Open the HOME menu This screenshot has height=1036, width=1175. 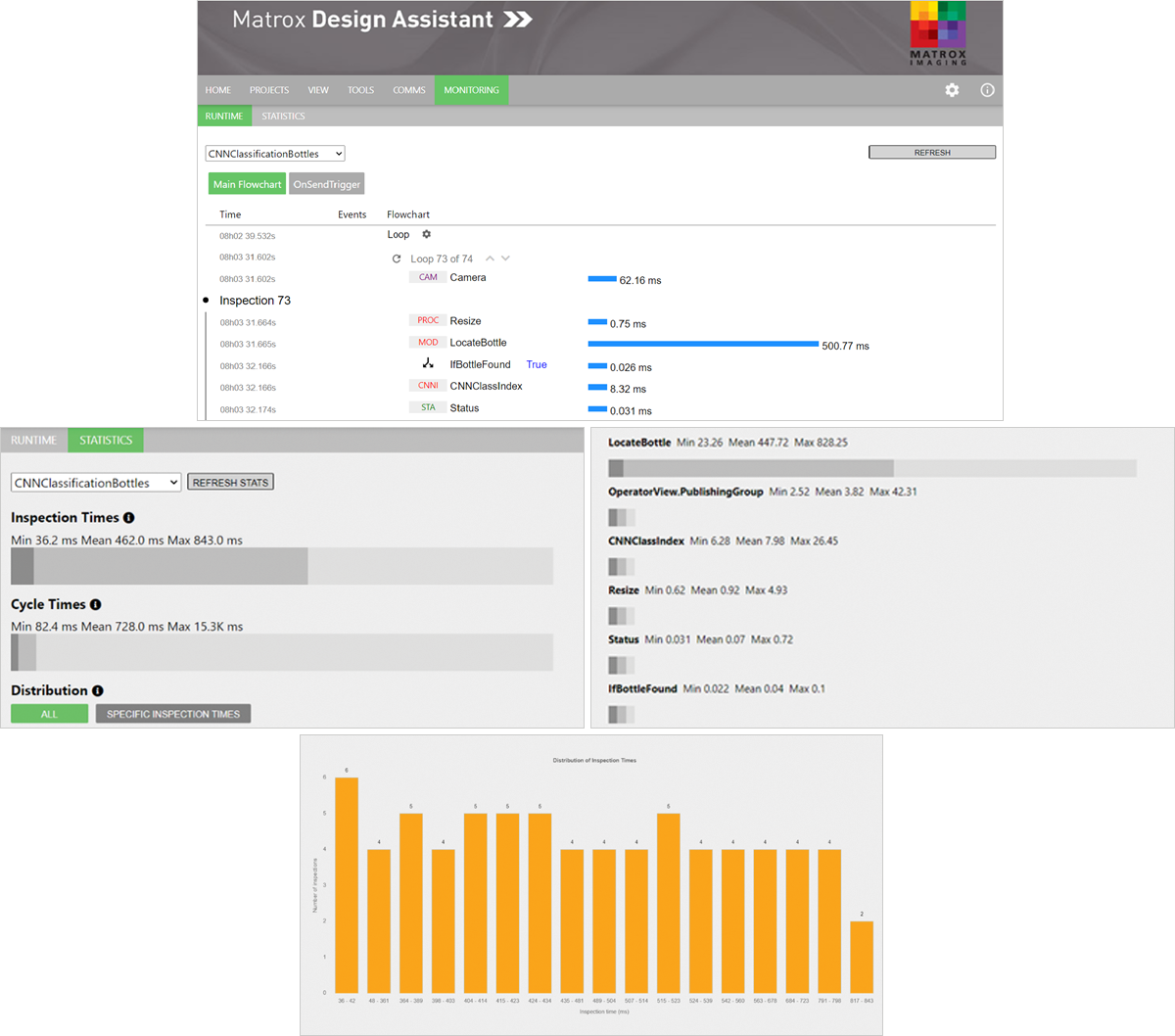click(218, 90)
